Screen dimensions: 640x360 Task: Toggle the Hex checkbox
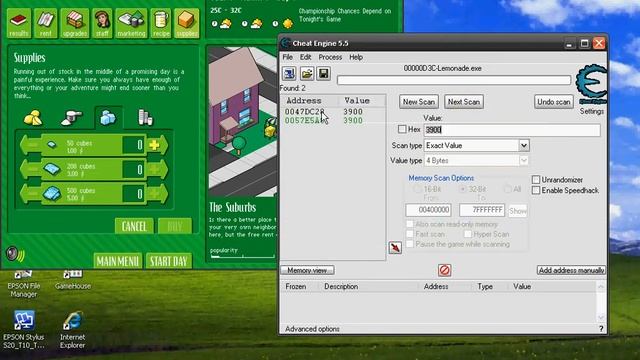click(402, 129)
